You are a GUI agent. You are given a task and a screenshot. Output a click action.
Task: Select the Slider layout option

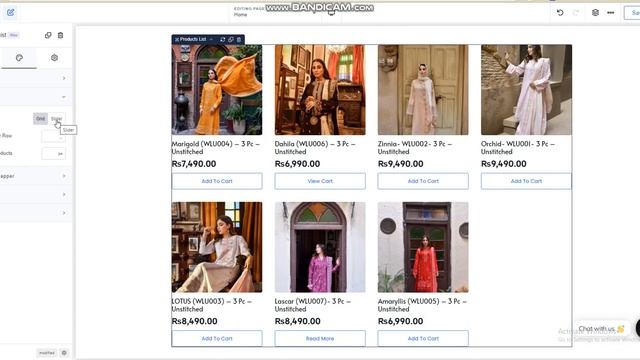(x=56, y=119)
